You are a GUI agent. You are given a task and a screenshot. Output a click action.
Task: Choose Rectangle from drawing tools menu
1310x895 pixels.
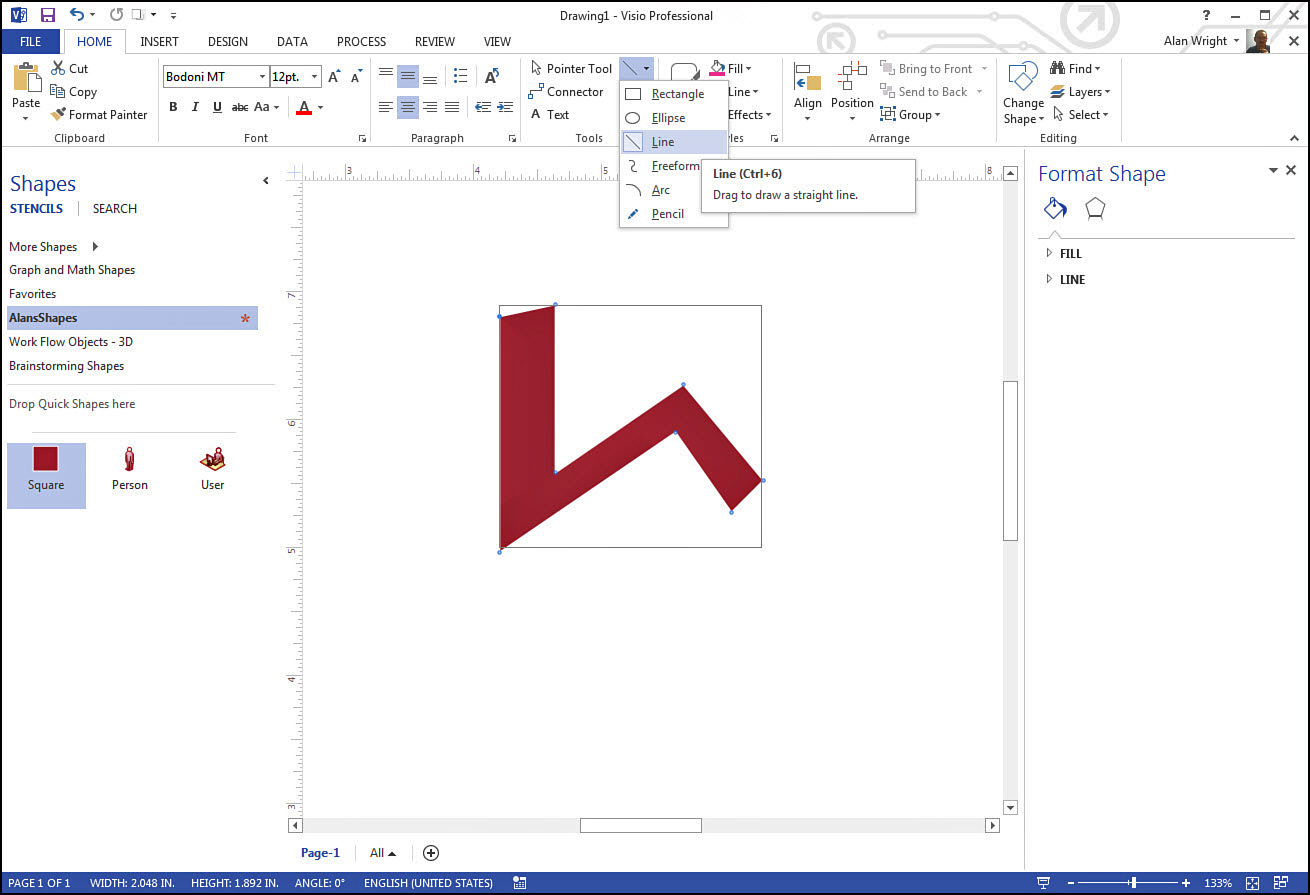click(674, 94)
